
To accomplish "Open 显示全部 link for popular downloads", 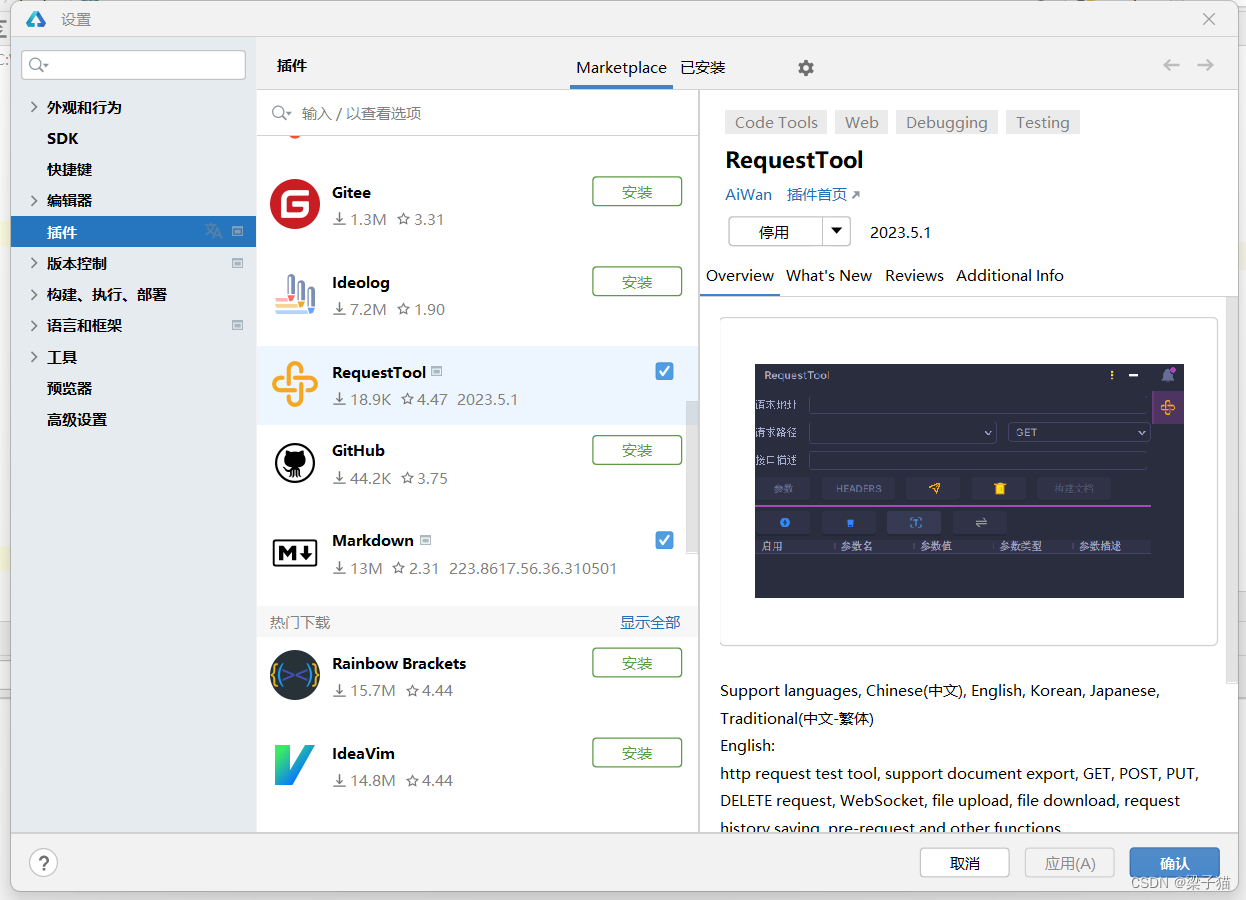I will click(x=650, y=622).
